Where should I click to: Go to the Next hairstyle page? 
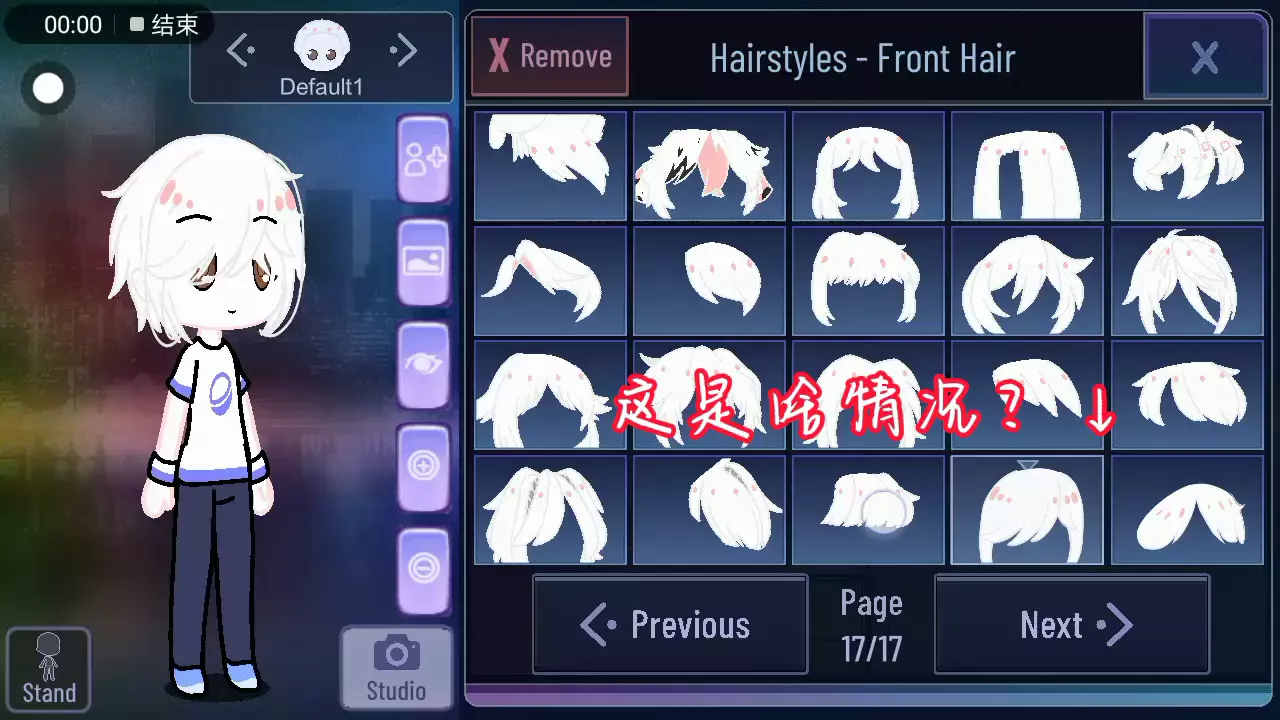tap(1072, 624)
